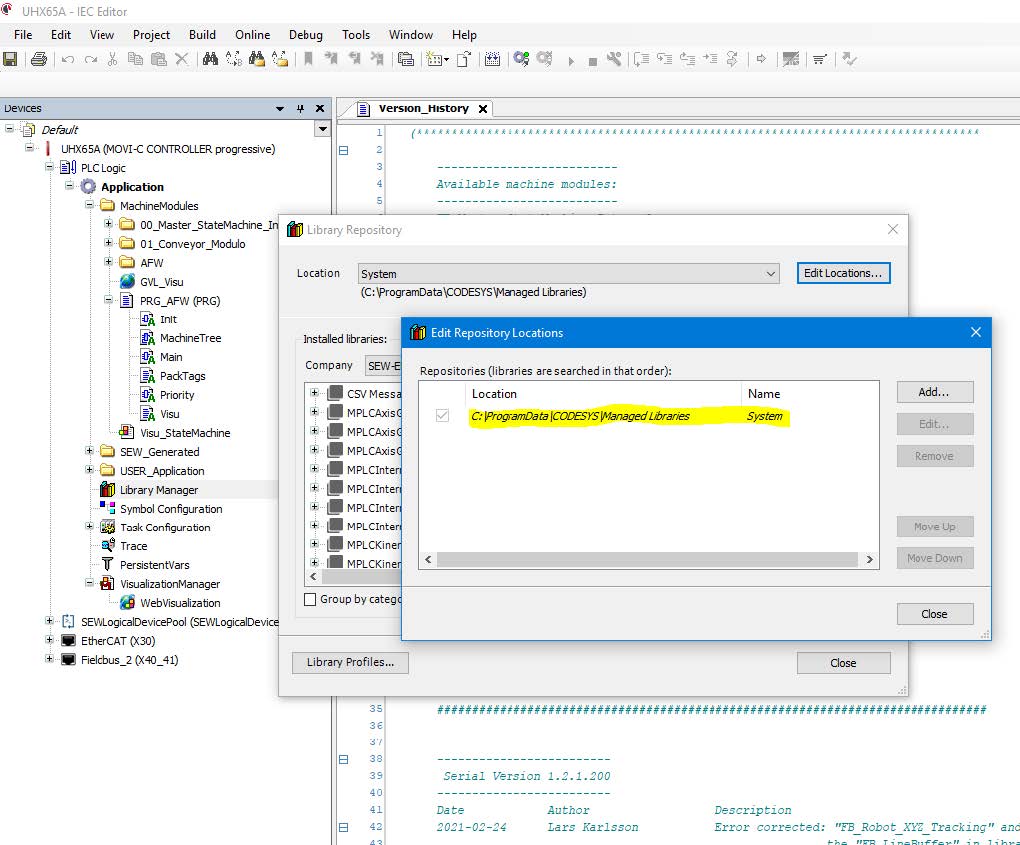The image size is (1020, 845).
Task: Click the Library Profiles... button
Action: [x=350, y=662]
